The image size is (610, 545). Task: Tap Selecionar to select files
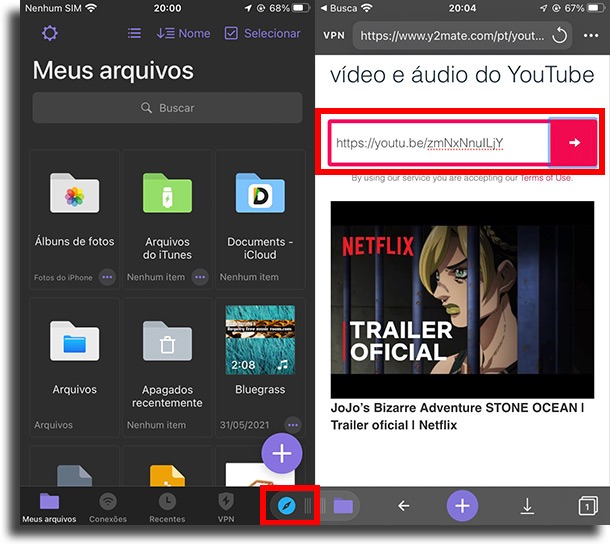[263, 33]
